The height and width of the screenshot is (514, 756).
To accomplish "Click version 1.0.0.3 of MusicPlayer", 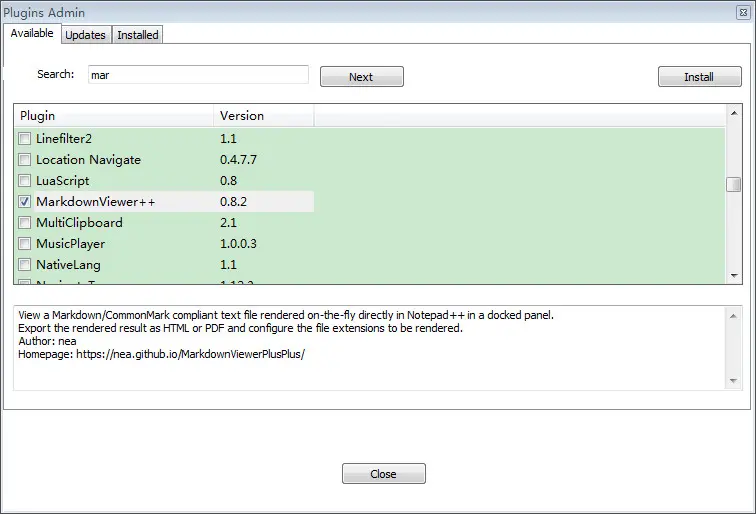I will [238, 243].
